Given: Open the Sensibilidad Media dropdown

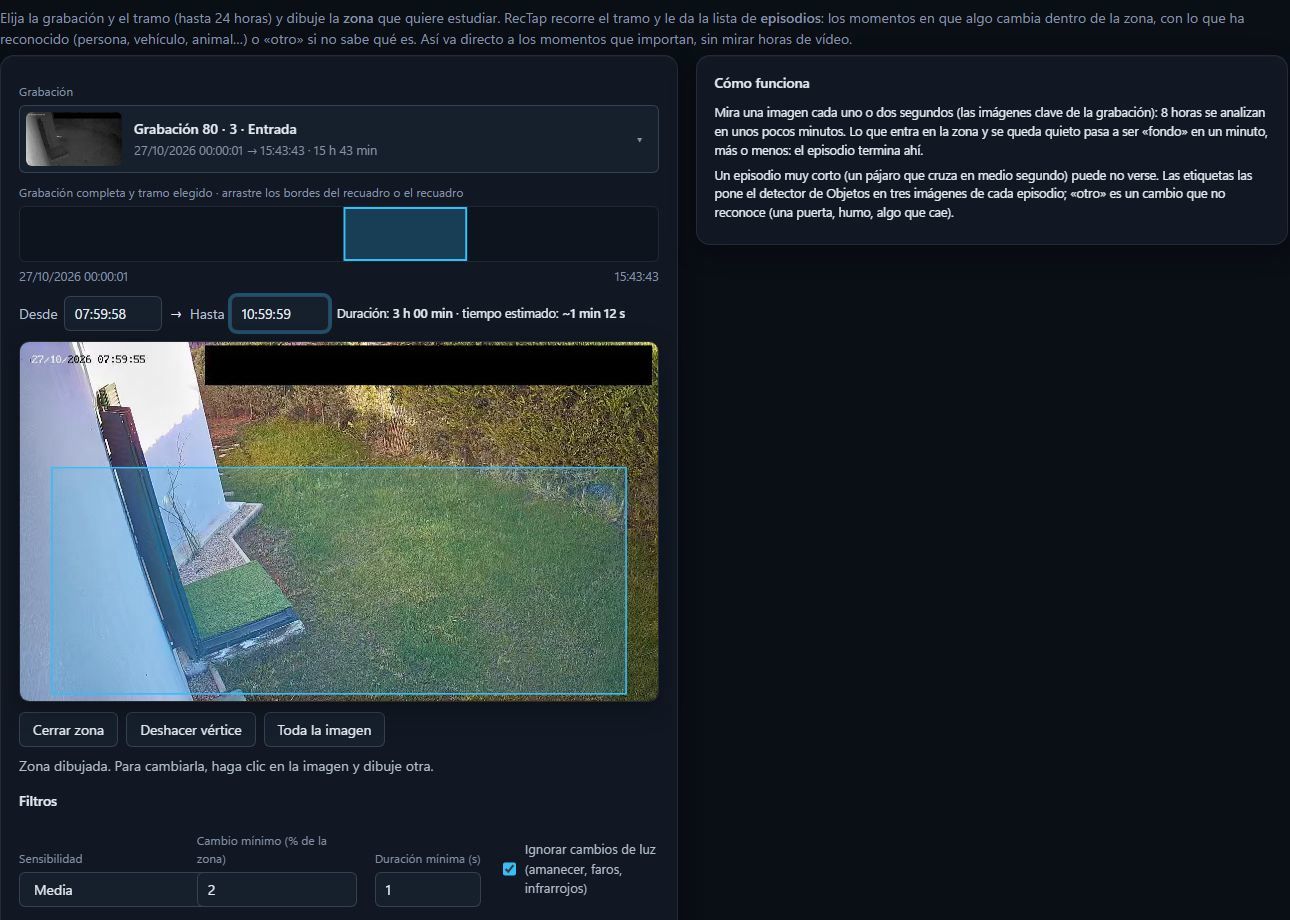Looking at the screenshot, I should click(x=108, y=890).
